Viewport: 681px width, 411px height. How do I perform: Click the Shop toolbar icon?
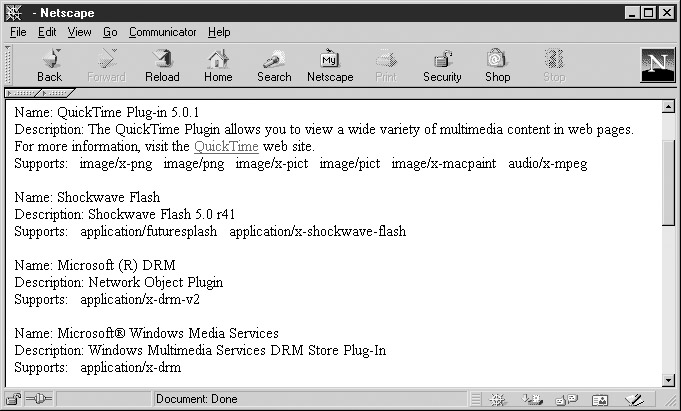[497, 65]
